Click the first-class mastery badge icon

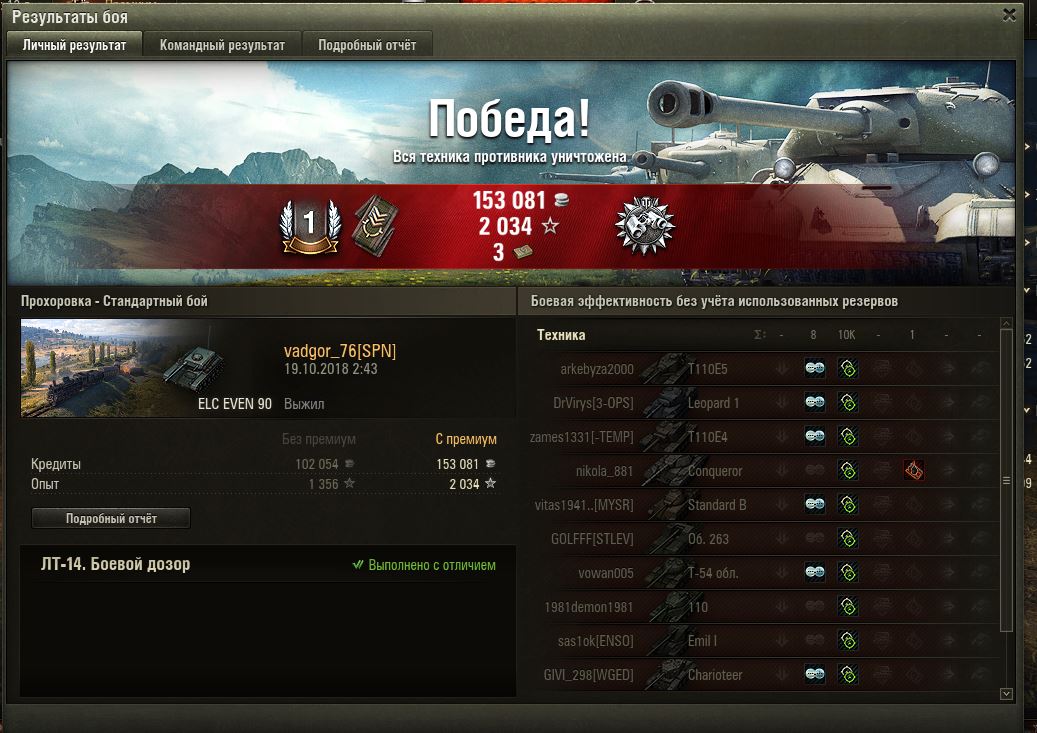point(310,227)
